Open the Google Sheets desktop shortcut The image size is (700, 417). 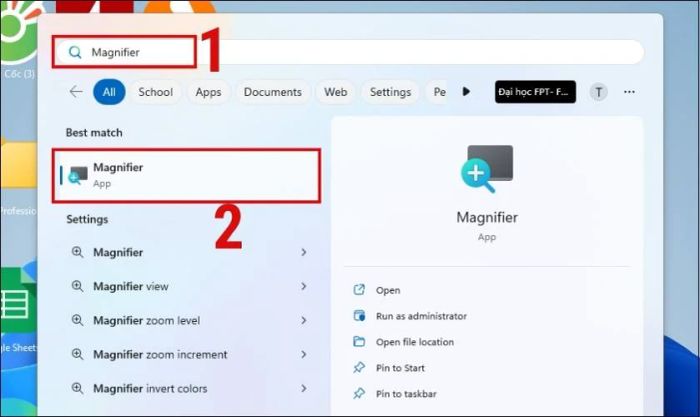pyautogui.click(x=19, y=300)
